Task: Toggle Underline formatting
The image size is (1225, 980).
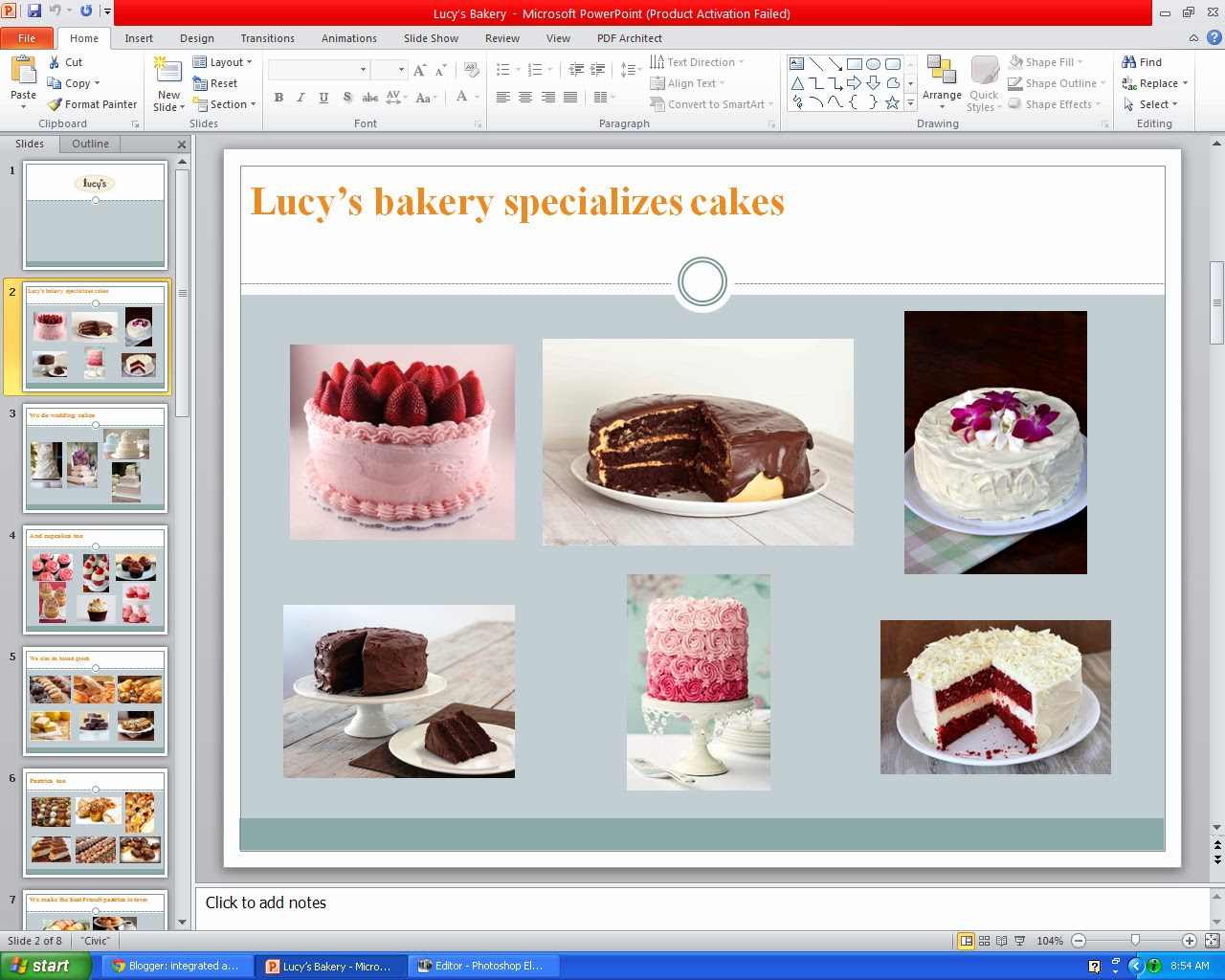Action: 323,97
